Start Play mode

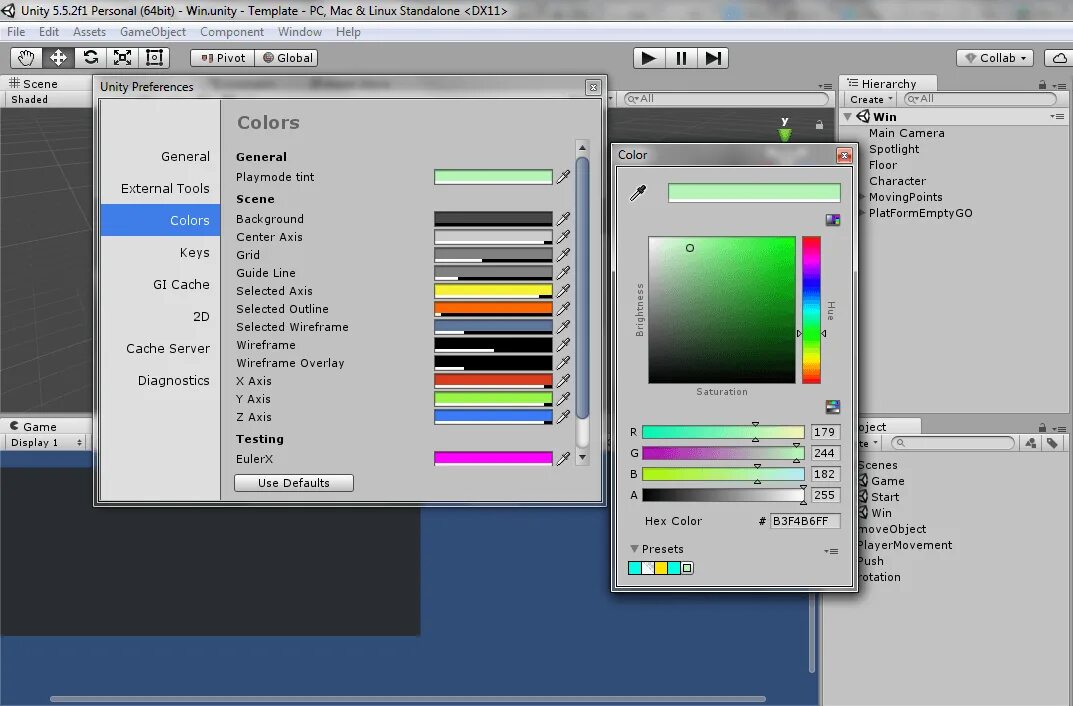pos(649,58)
